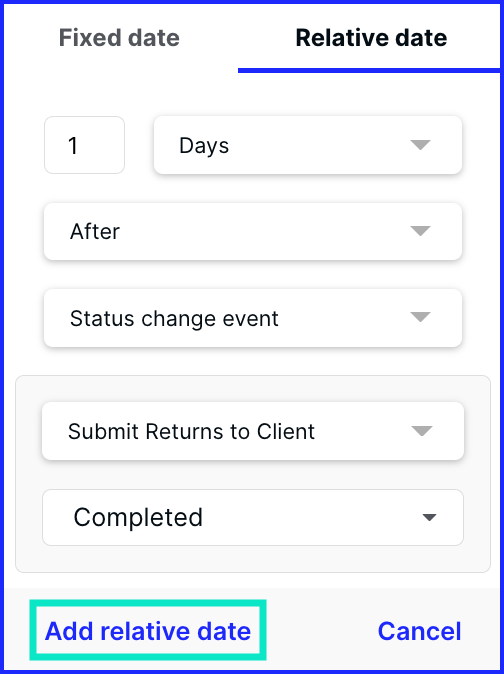Click the Cancel link

419,631
